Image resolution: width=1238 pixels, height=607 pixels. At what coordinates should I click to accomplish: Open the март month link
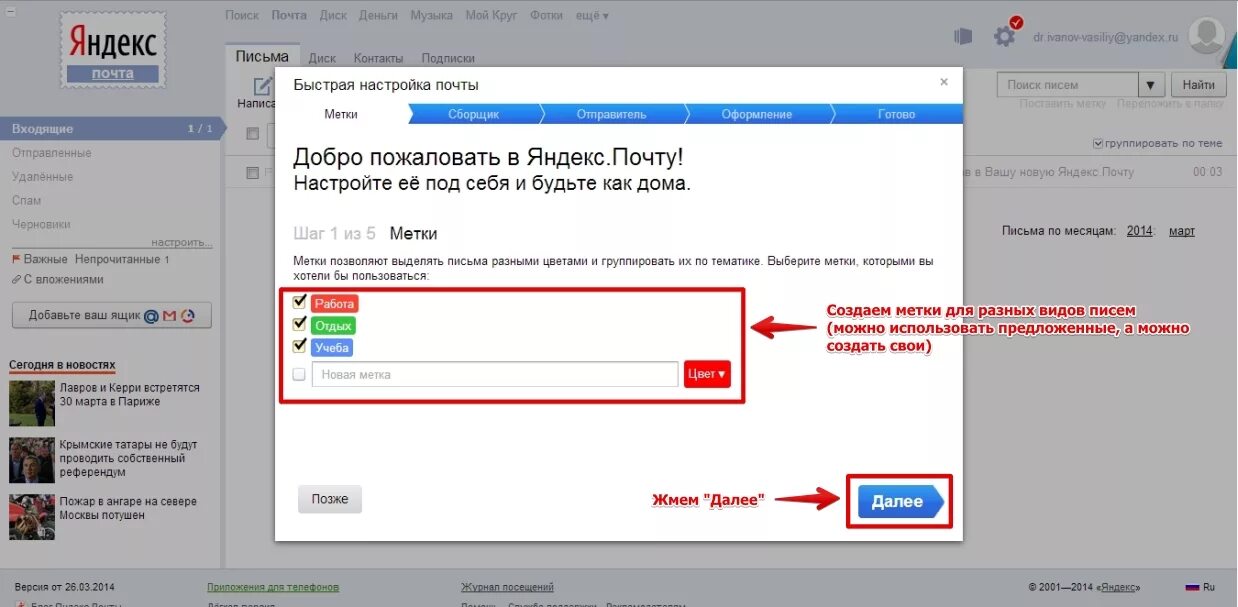pyautogui.click(x=1182, y=231)
